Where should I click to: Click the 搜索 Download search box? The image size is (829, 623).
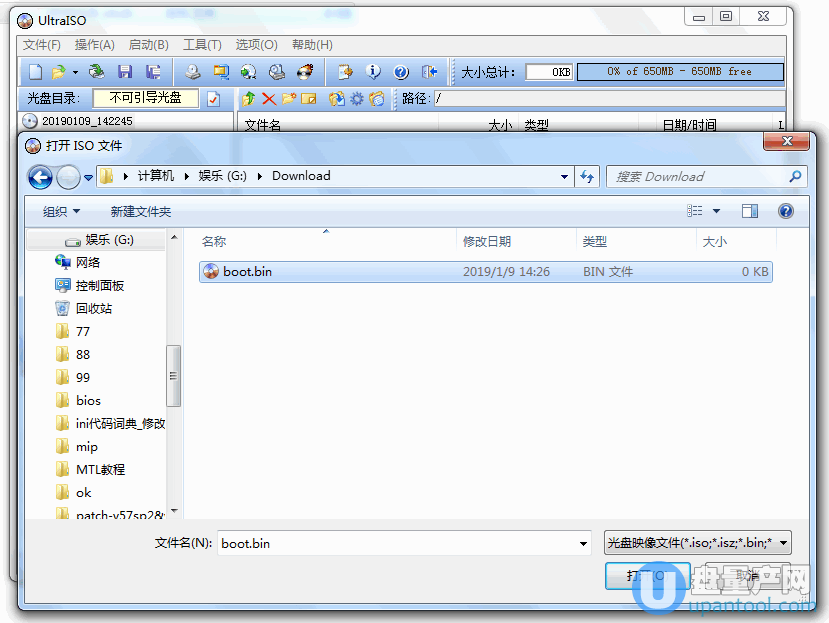pyautogui.click(x=706, y=177)
